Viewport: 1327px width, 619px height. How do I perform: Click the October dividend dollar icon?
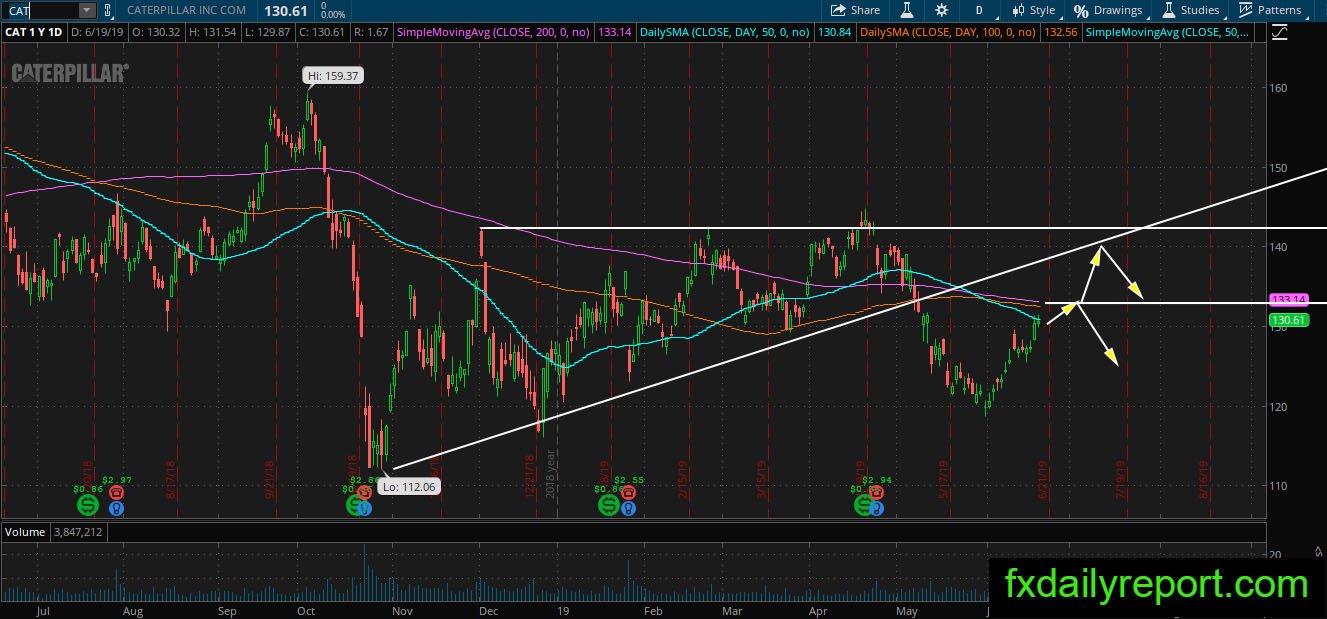click(355, 505)
